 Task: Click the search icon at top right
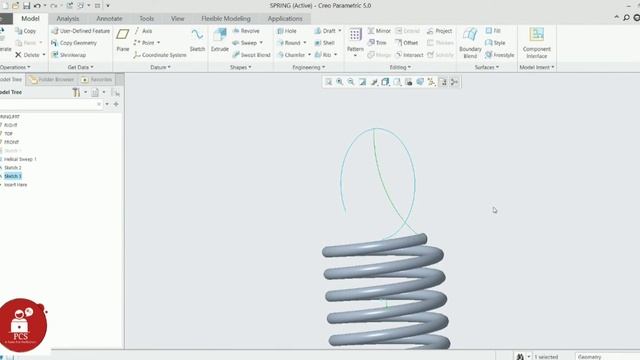point(627,18)
